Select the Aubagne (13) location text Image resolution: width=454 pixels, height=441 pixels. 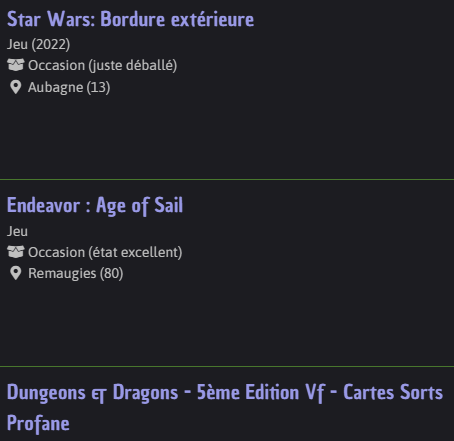[69, 87]
